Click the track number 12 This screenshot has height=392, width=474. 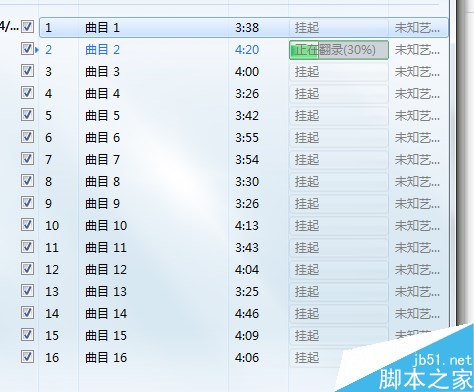[x=52, y=270]
